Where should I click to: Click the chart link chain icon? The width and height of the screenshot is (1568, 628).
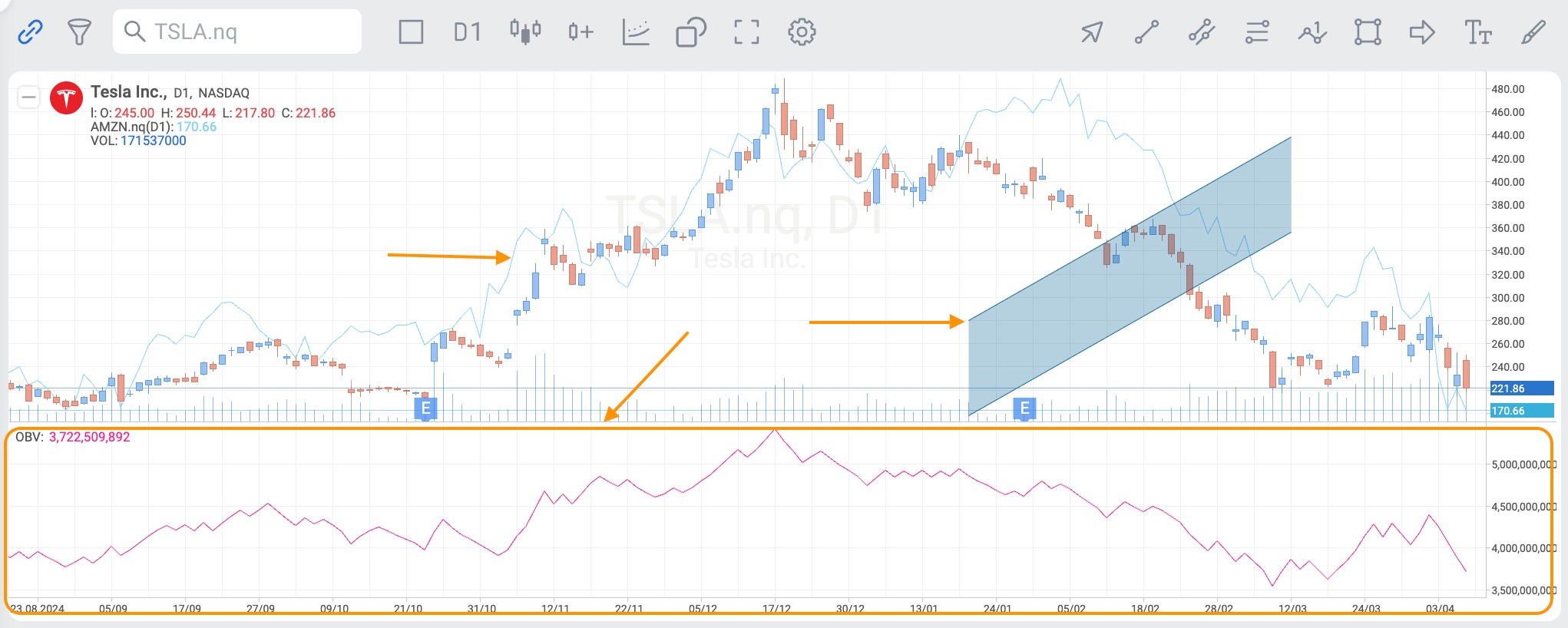tap(30, 32)
